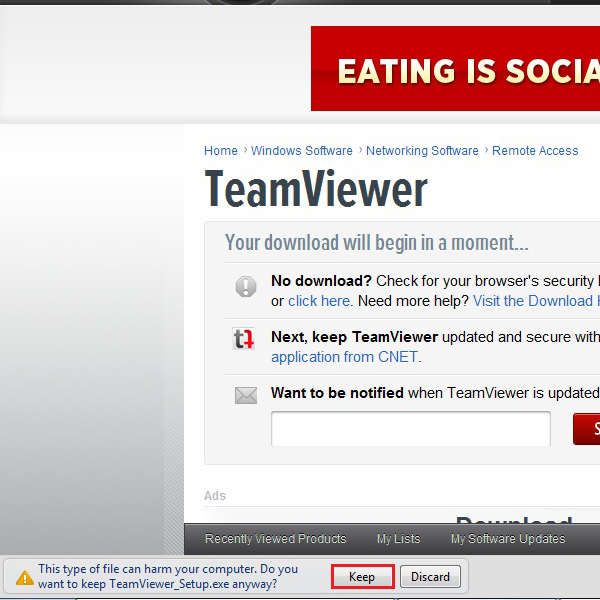Click the 'Ads' label text

click(215, 496)
